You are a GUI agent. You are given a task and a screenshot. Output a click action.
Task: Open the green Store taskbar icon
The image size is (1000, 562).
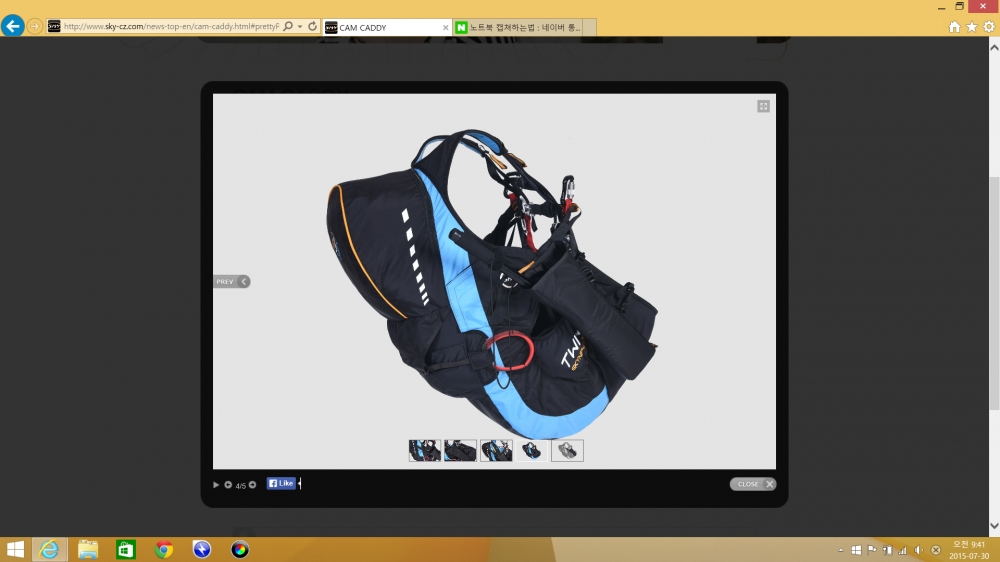(x=126, y=549)
